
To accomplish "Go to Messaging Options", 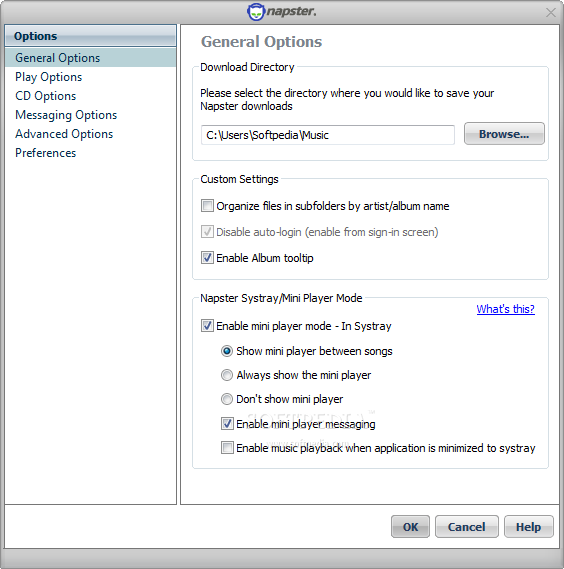I will coord(66,115).
